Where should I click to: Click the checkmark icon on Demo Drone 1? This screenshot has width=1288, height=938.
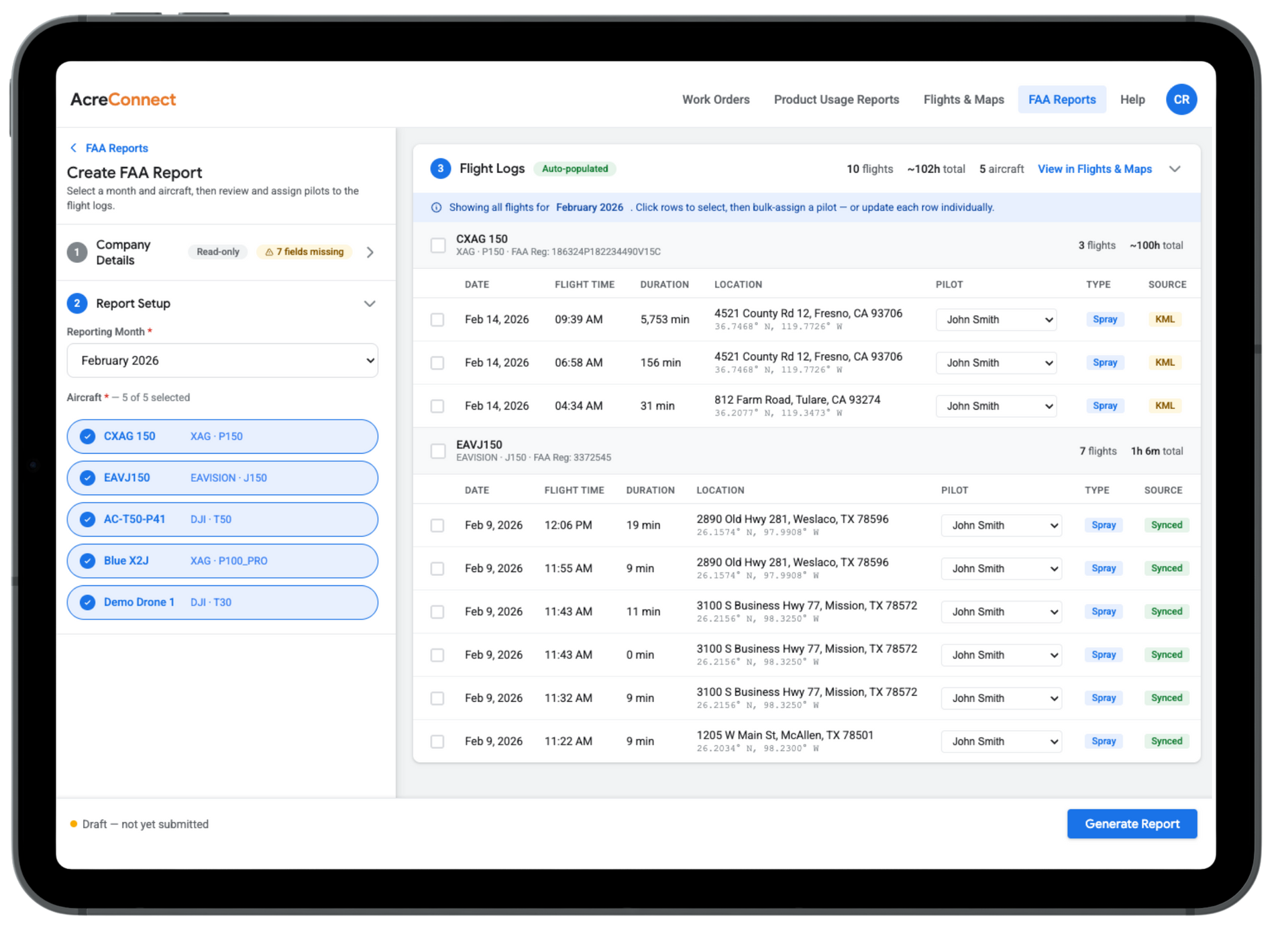[87, 602]
